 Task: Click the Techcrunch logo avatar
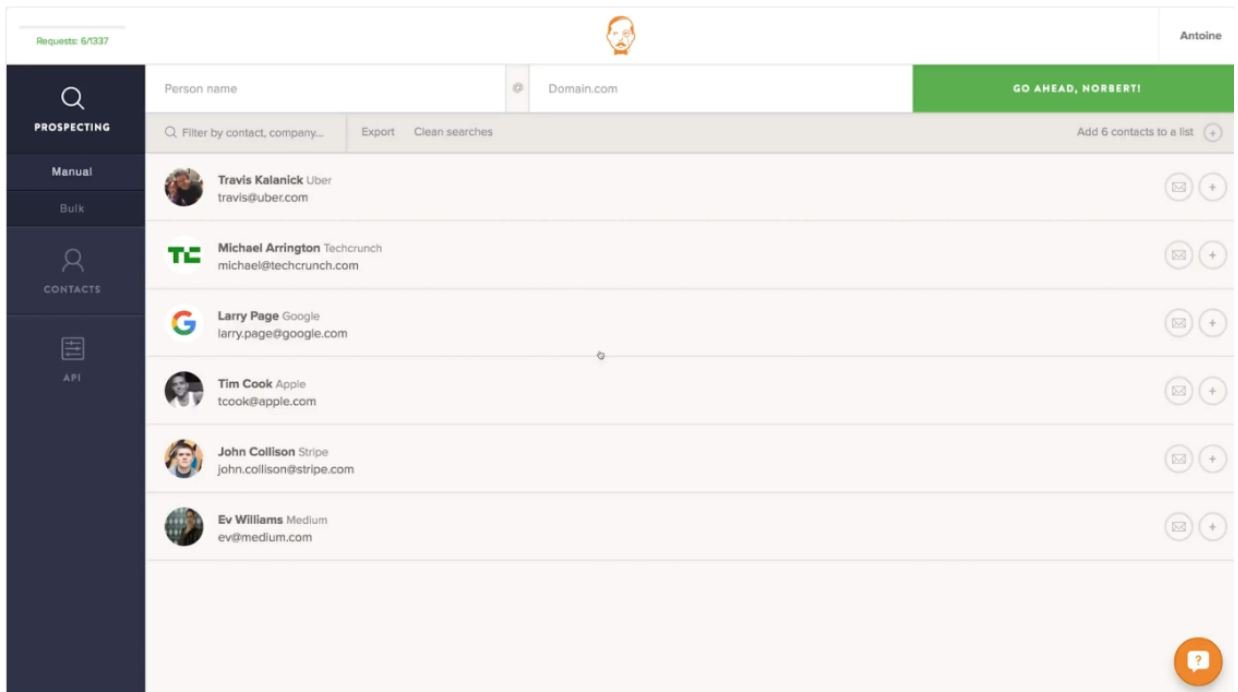point(184,255)
